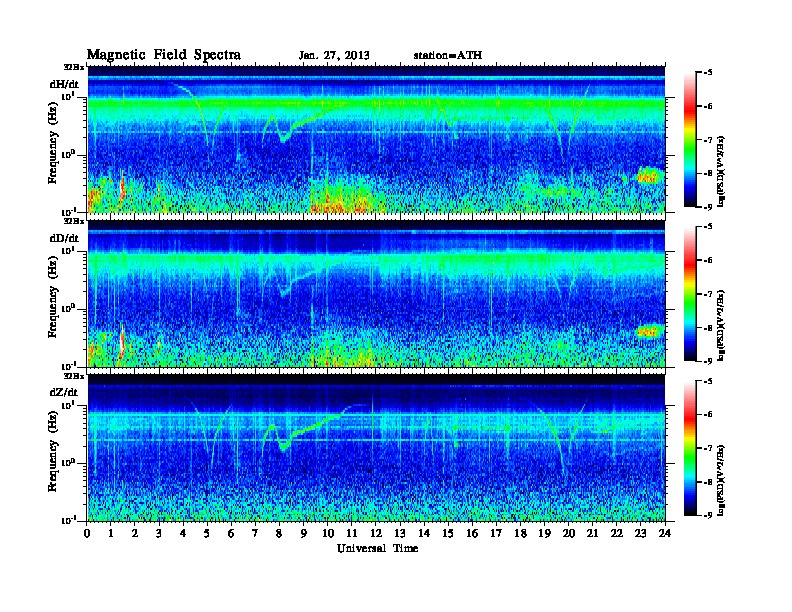The image size is (792, 612).
Task: Click the "32Hz" label atop the dH/dt panel
Action: [74, 67]
